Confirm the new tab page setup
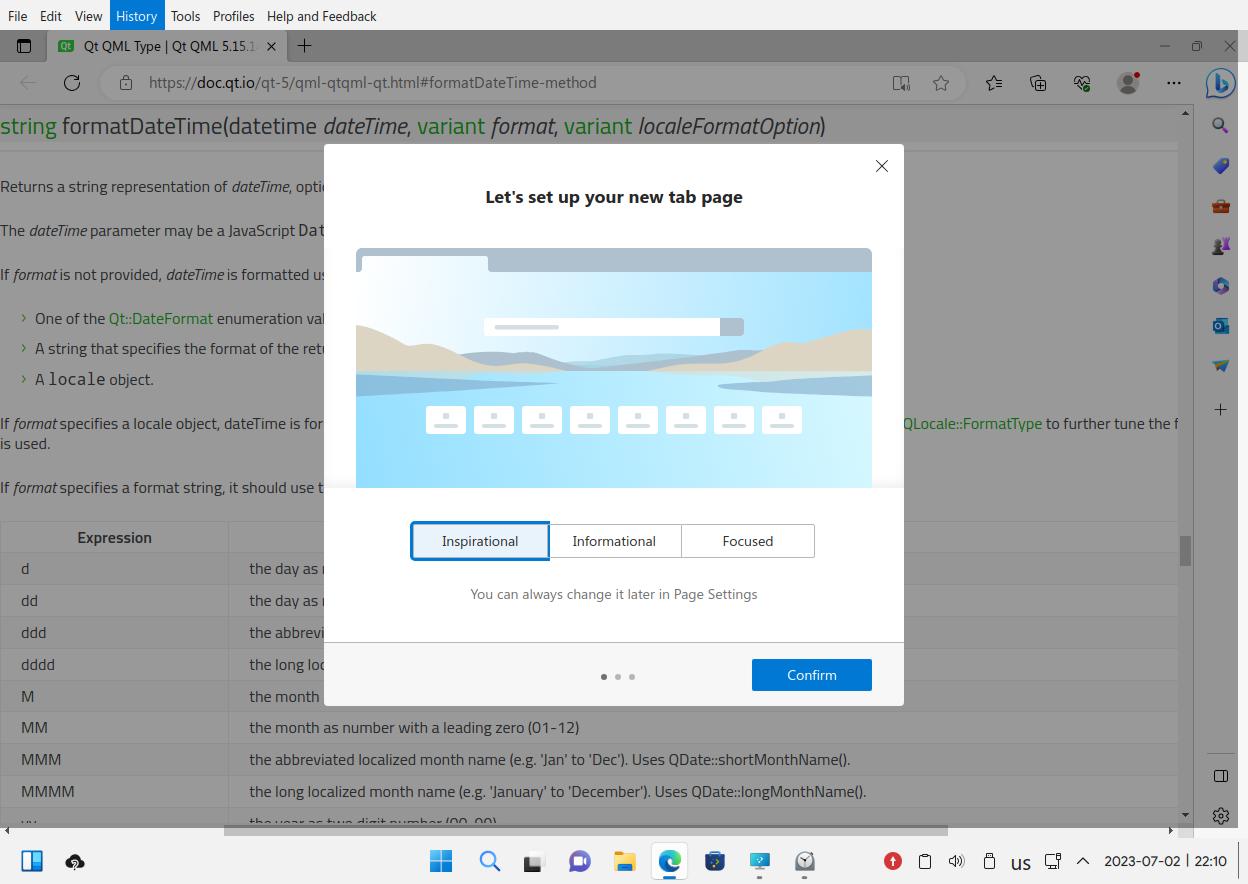 pyautogui.click(x=812, y=675)
